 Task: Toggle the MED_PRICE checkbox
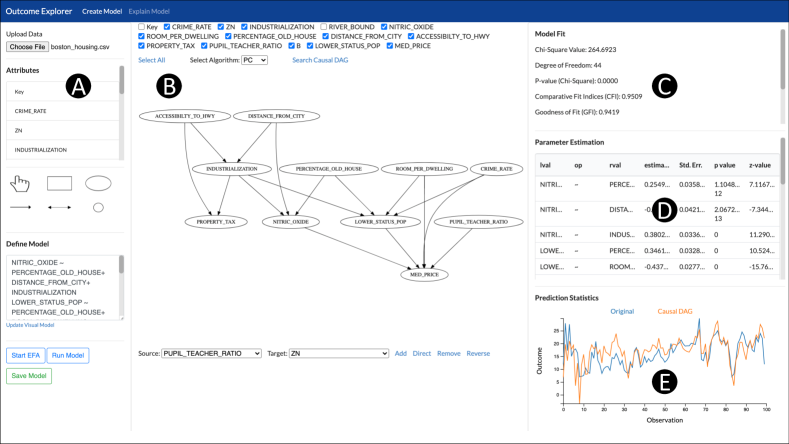pos(389,46)
